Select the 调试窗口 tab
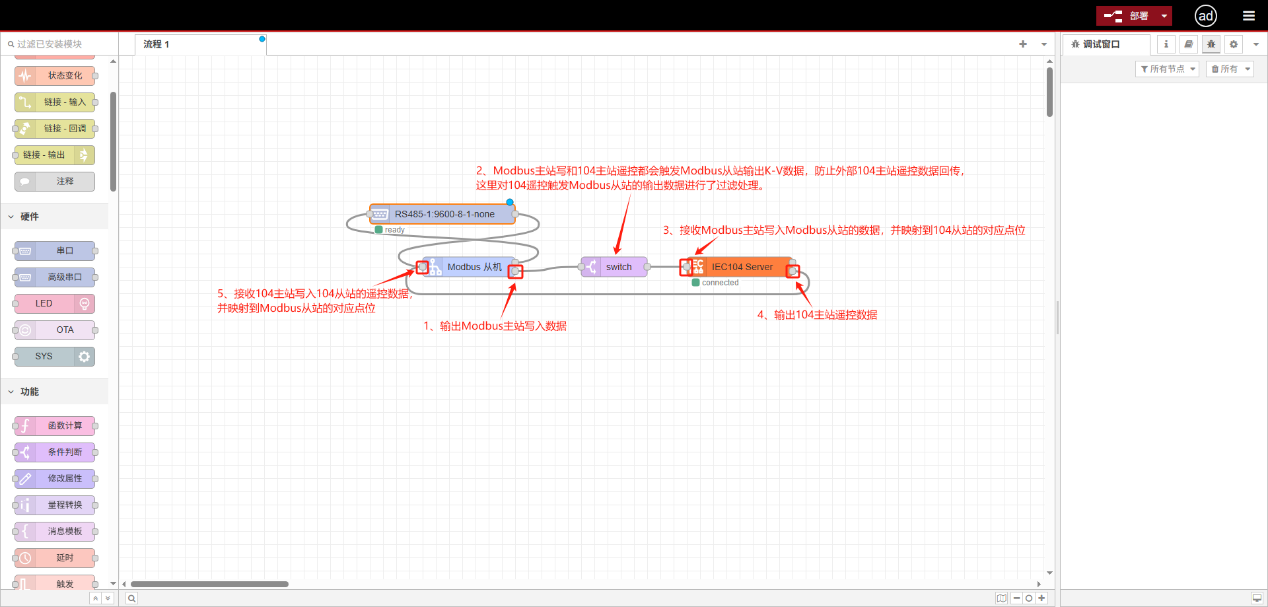This screenshot has height=607, width=1268. (x=1102, y=44)
